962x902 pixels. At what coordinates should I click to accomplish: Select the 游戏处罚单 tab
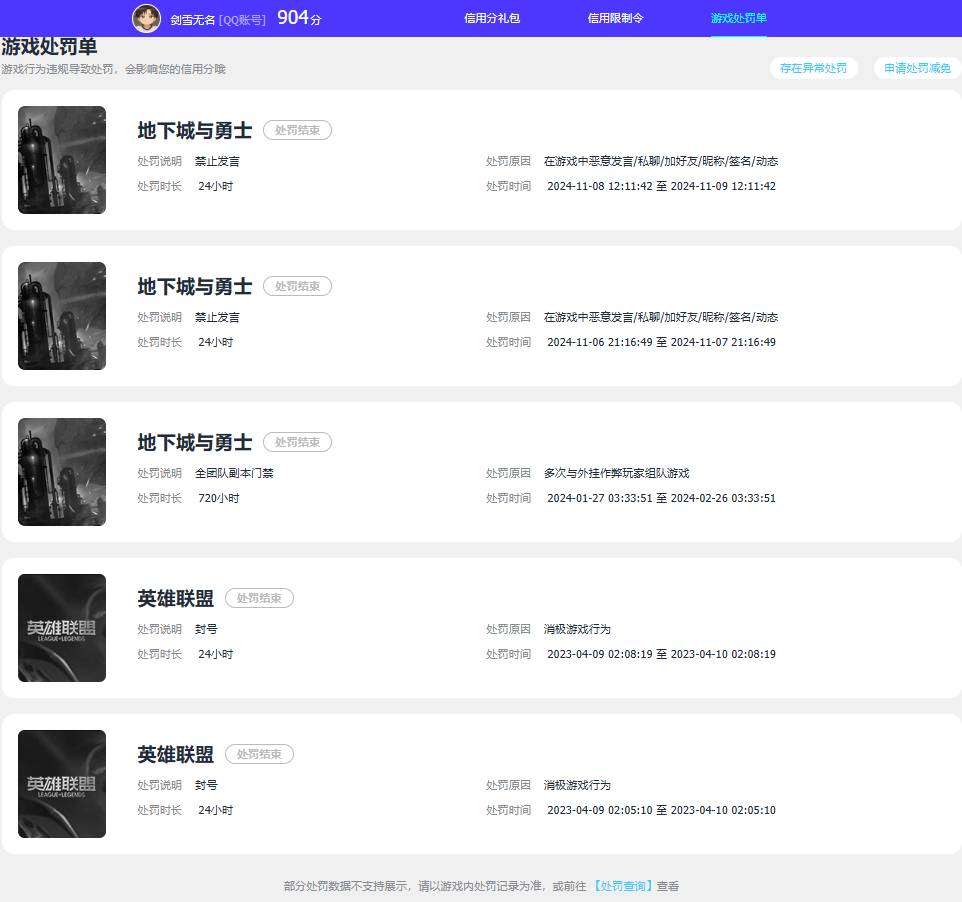[x=739, y=18]
